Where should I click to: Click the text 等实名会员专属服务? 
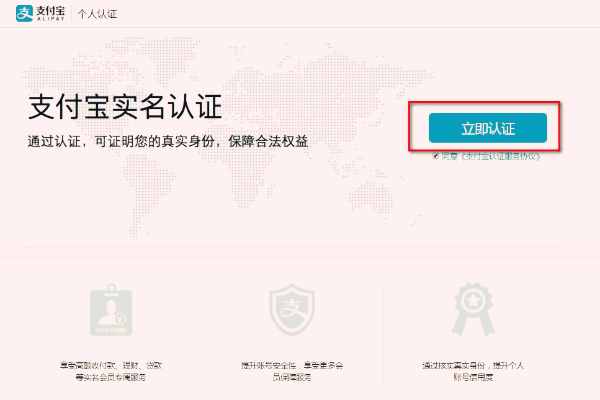108,377
